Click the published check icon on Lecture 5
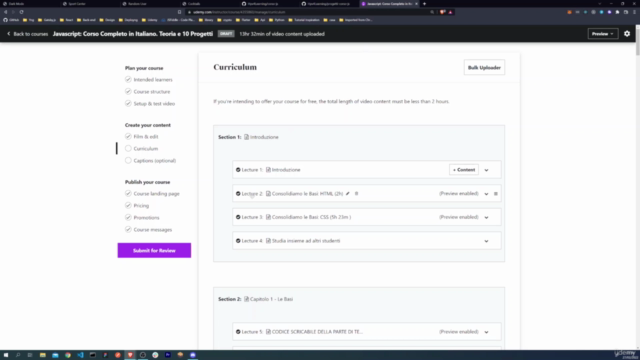640x360 pixels. [238, 332]
